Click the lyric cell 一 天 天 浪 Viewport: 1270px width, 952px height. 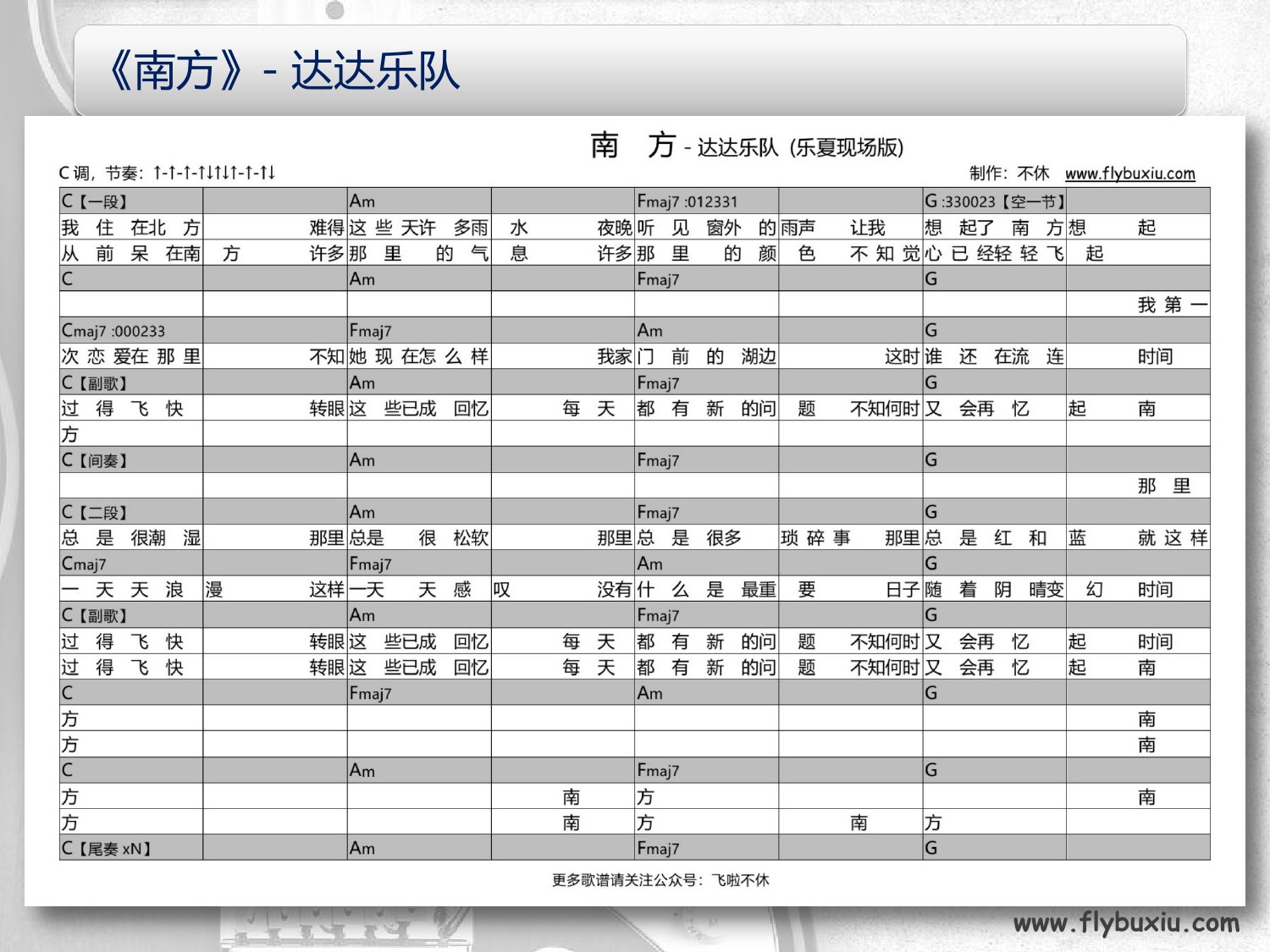coord(123,590)
